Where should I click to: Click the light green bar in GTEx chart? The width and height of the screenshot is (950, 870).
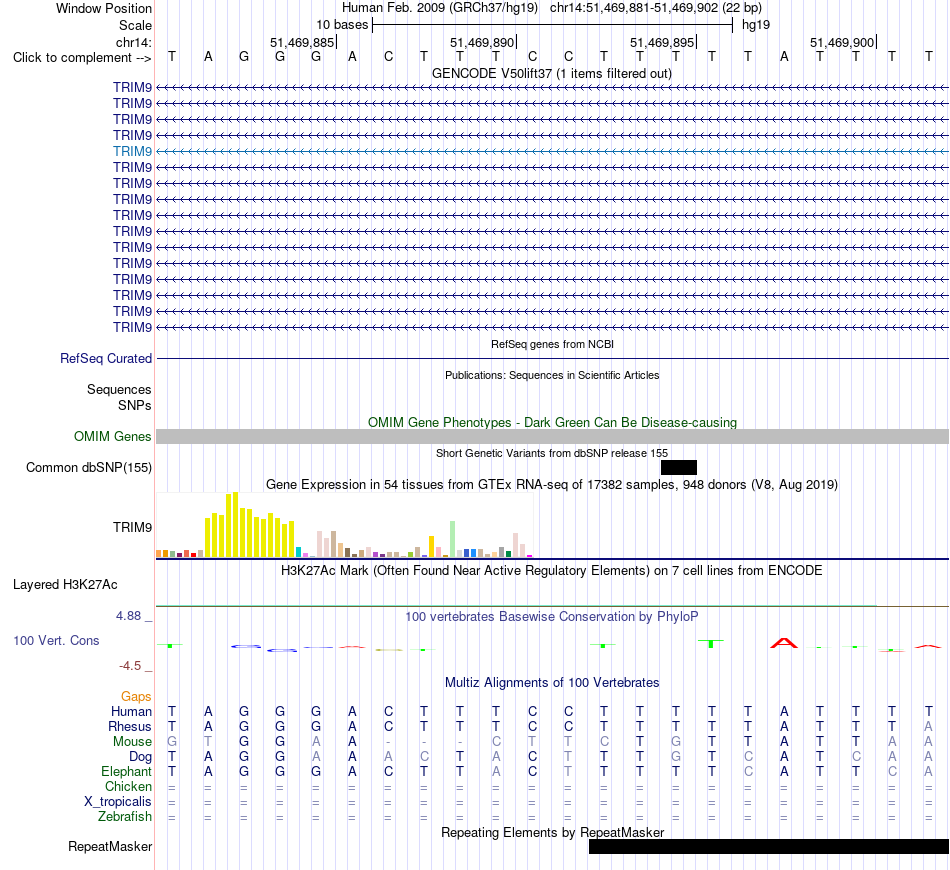(452, 539)
